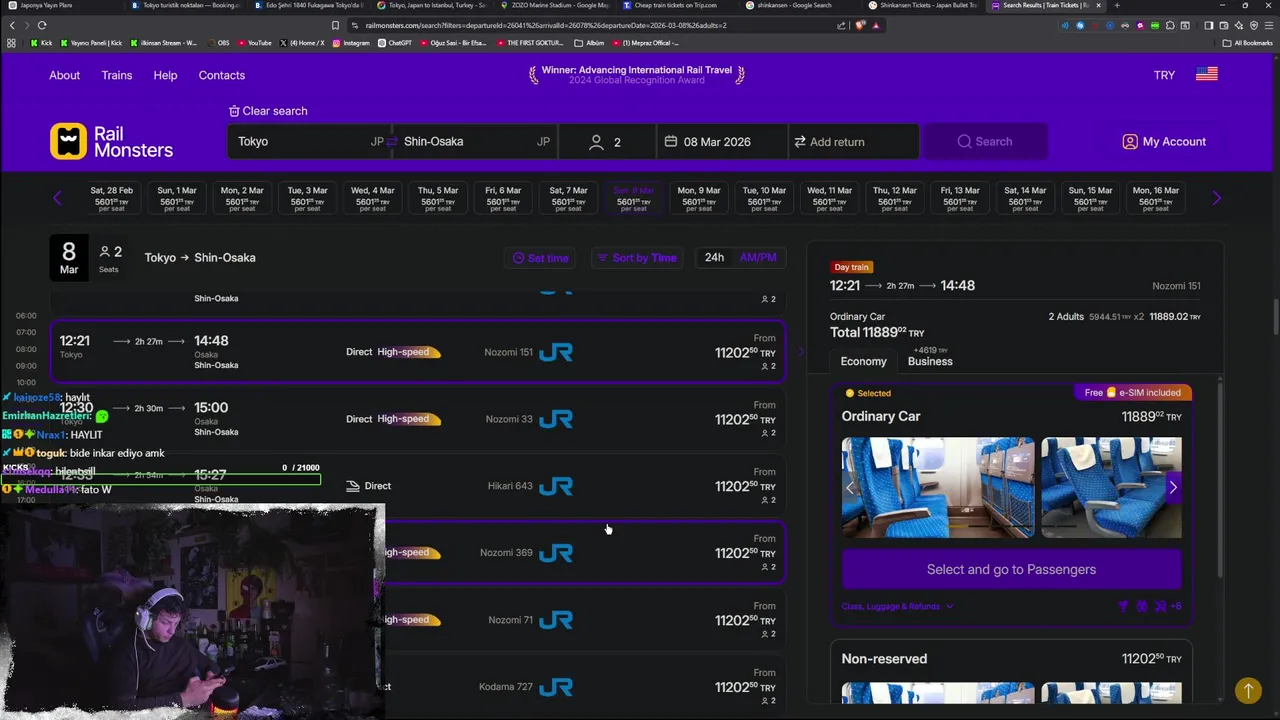The image size is (1280, 720).
Task: Go to next dates in date strip
Action: [1216, 198]
